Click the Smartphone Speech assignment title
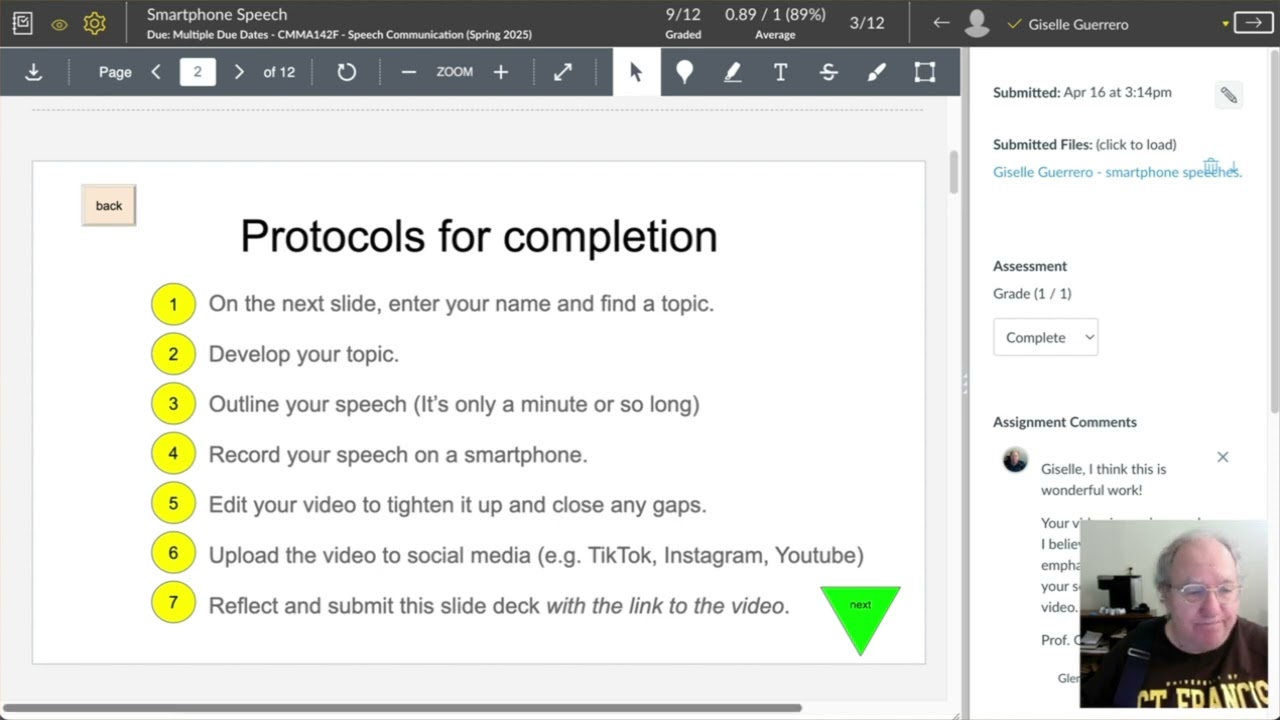Viewport: 1280px width, 720px height. [x=217, y=14]
